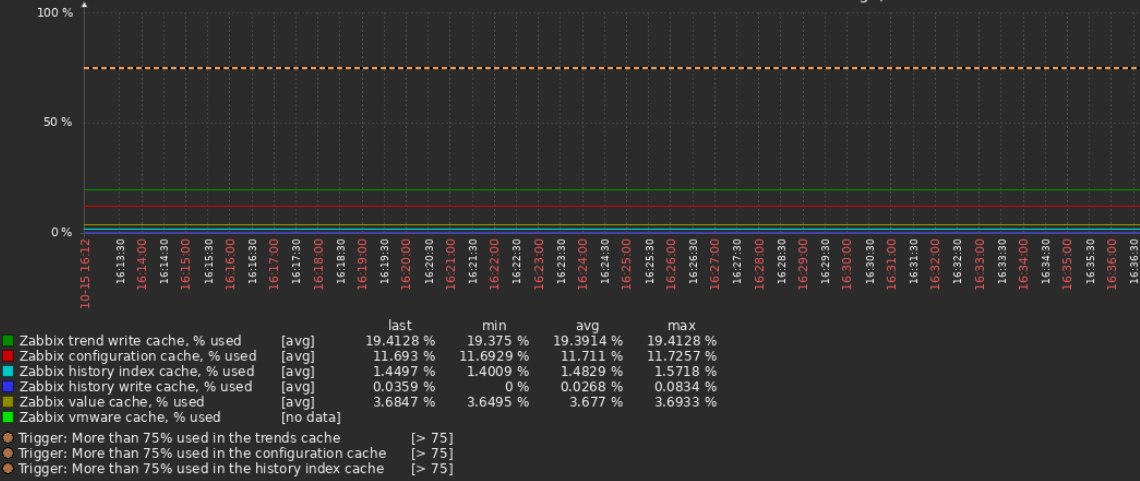Screen dimensions: 1140x481
Task: Click the 16:20:00 time axis label
Action: pyautogui.click(x=406, y=264)
